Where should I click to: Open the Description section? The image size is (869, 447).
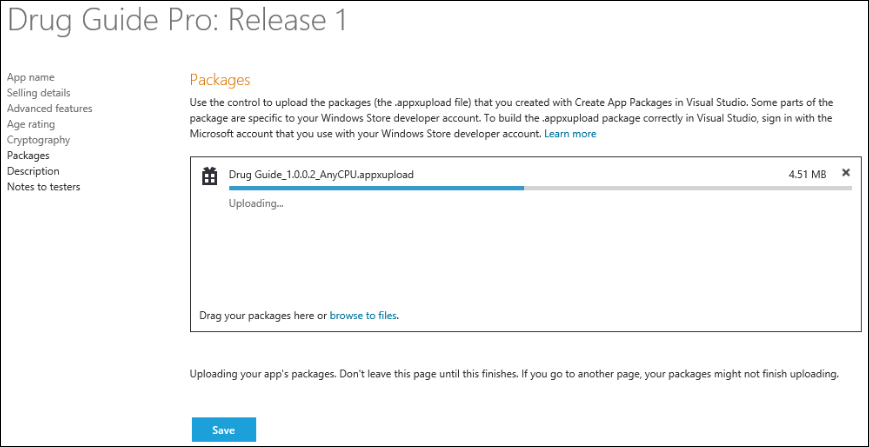click(x=33, y=171)
